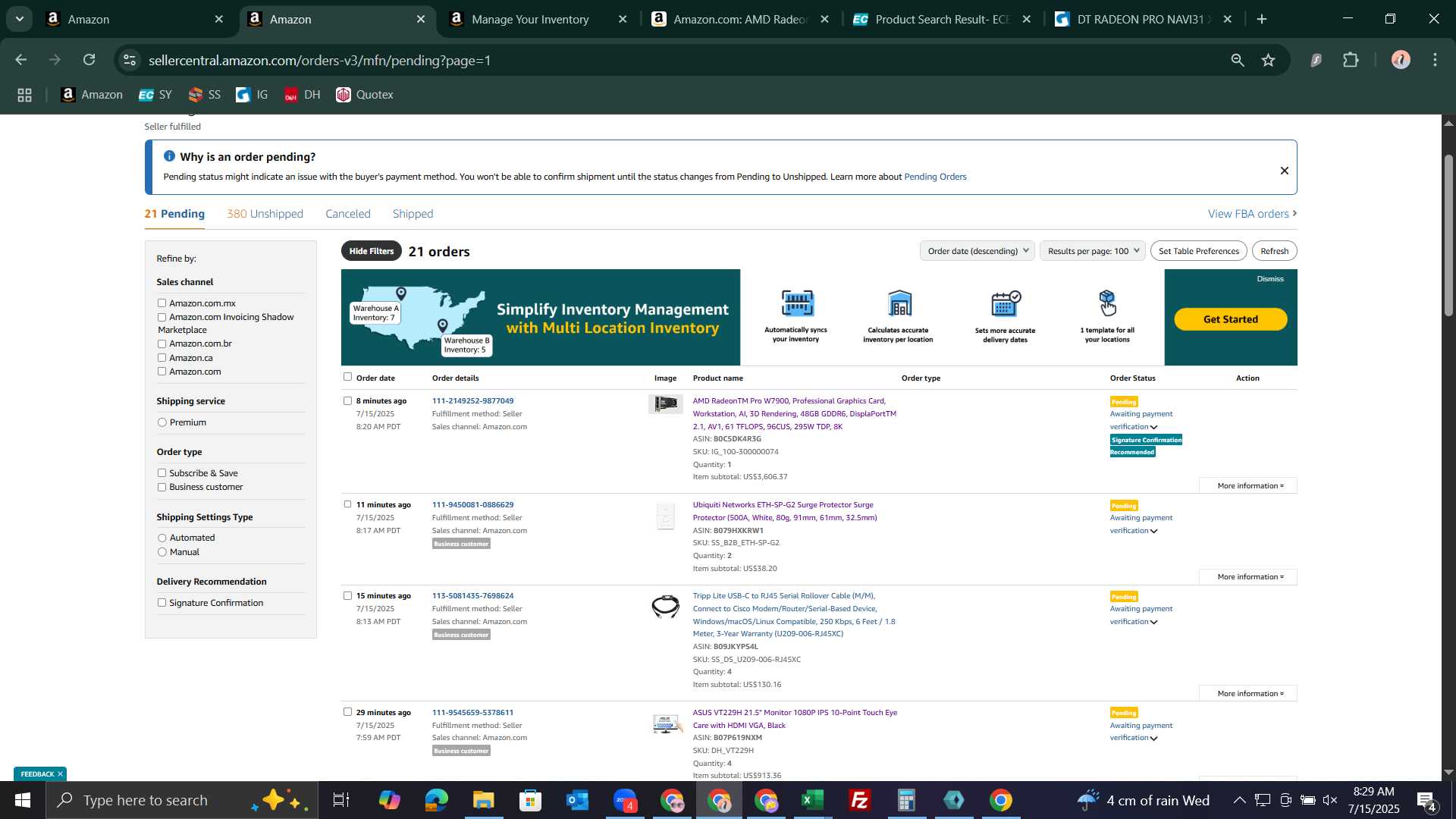Select the Premium shipping service radio
Viewport: 1456px width, 819px height.
(x=162, y=422)
